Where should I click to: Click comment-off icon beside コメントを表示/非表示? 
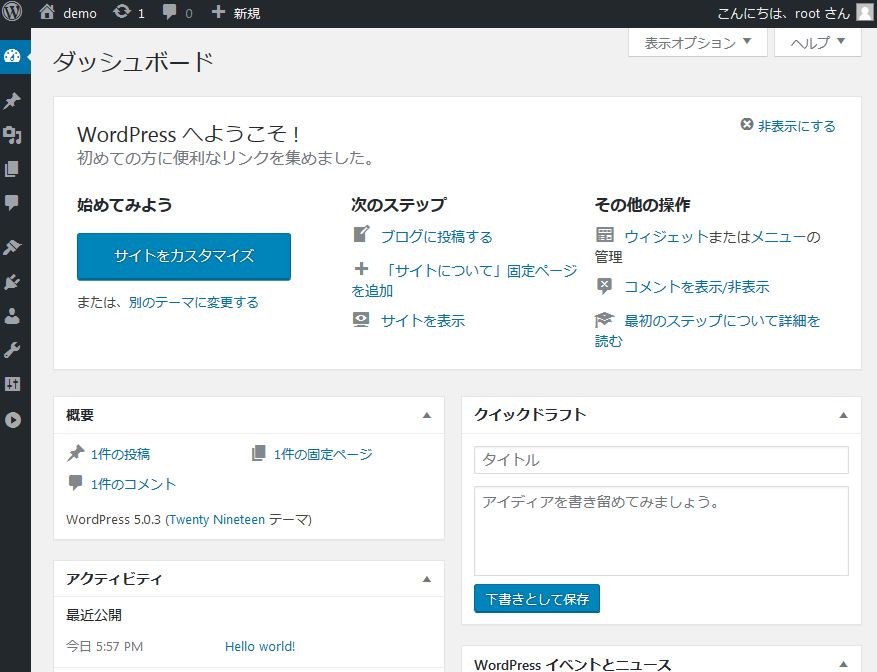click(x=605, y=285)
